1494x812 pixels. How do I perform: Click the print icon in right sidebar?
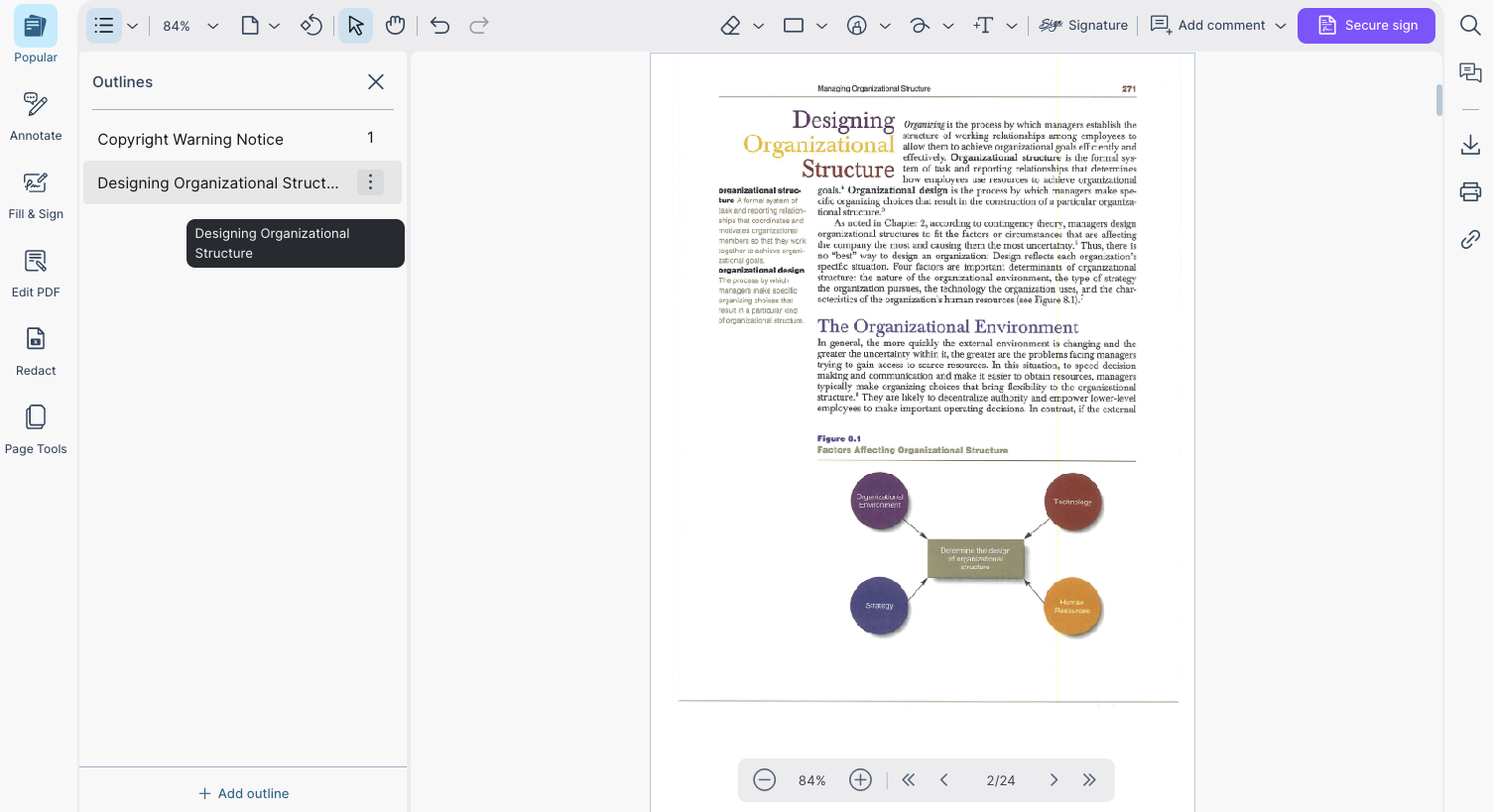(x=1471, y=190)
